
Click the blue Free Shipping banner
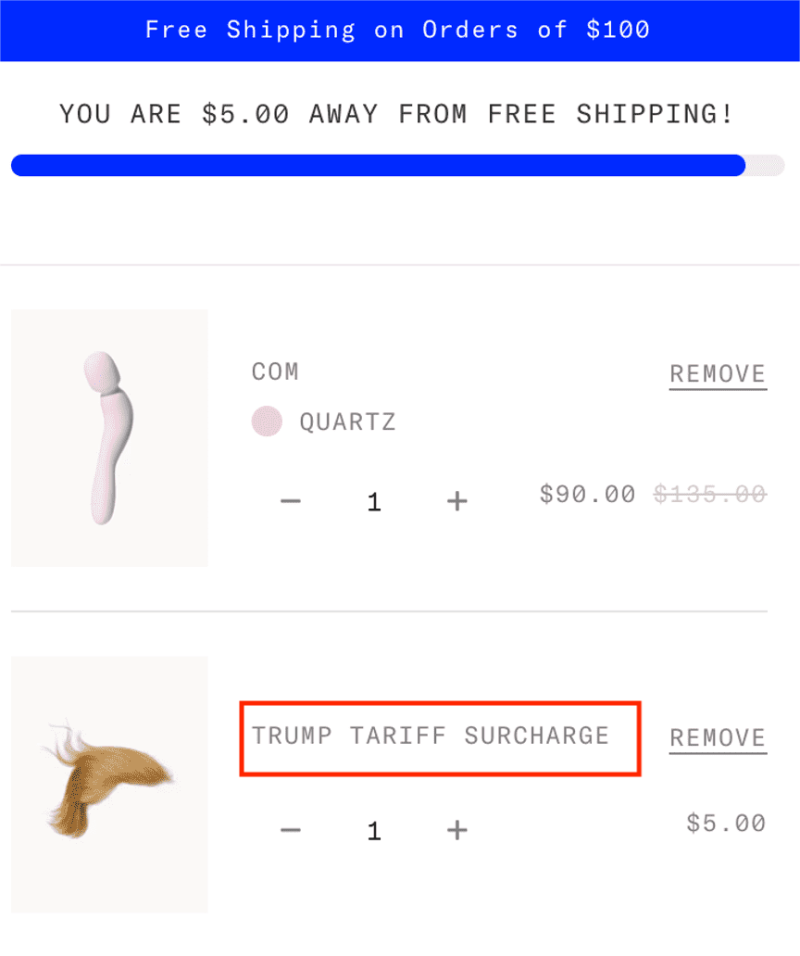[400, 30]
